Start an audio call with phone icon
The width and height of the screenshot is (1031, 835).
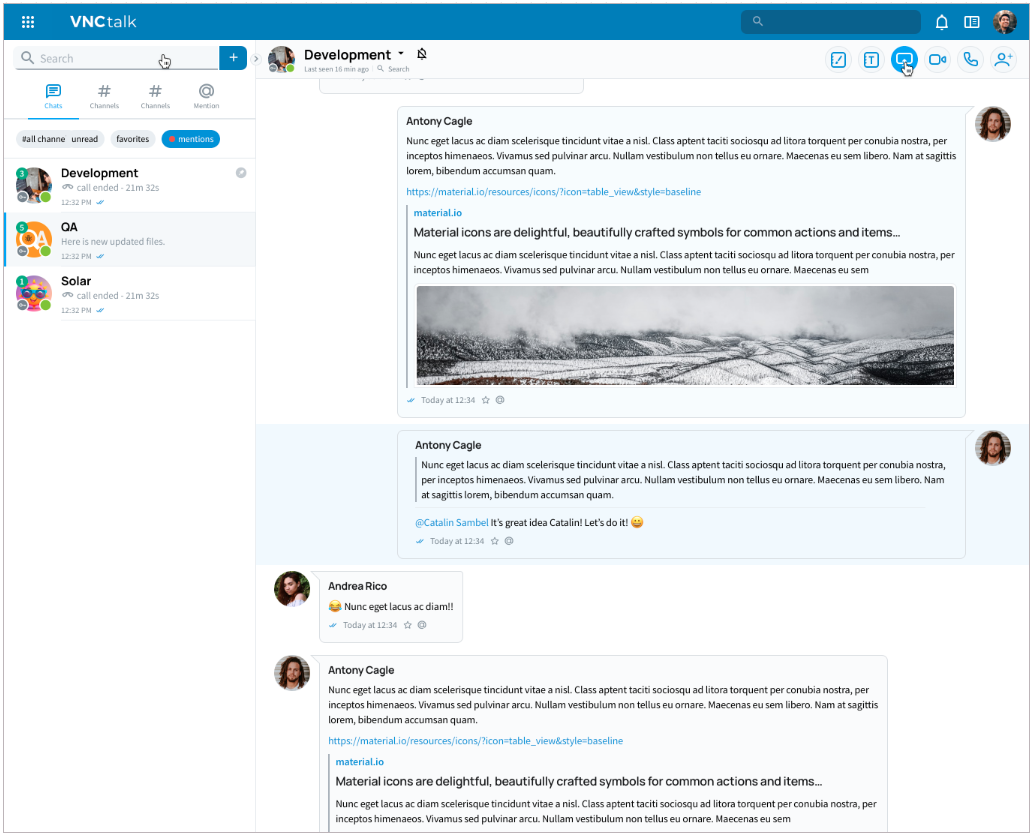tap(970, 60)
